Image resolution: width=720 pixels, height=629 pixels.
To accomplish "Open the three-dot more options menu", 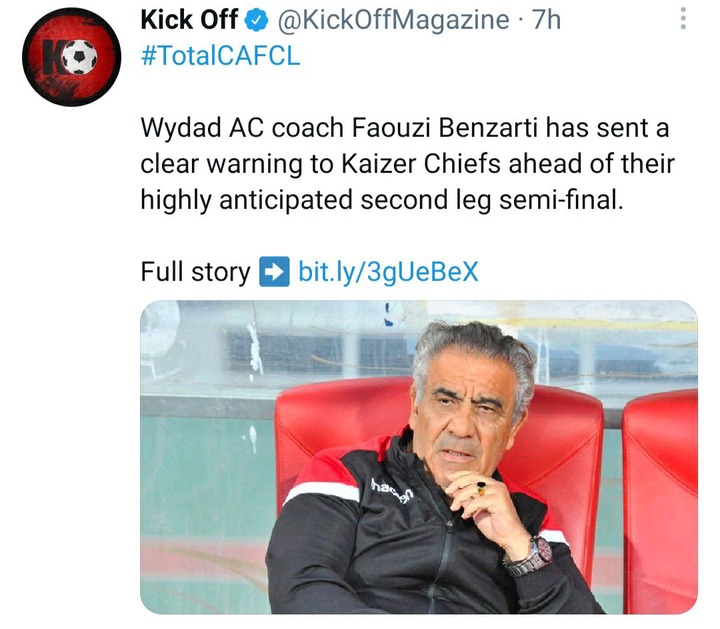I will click(x=683, y=19).
